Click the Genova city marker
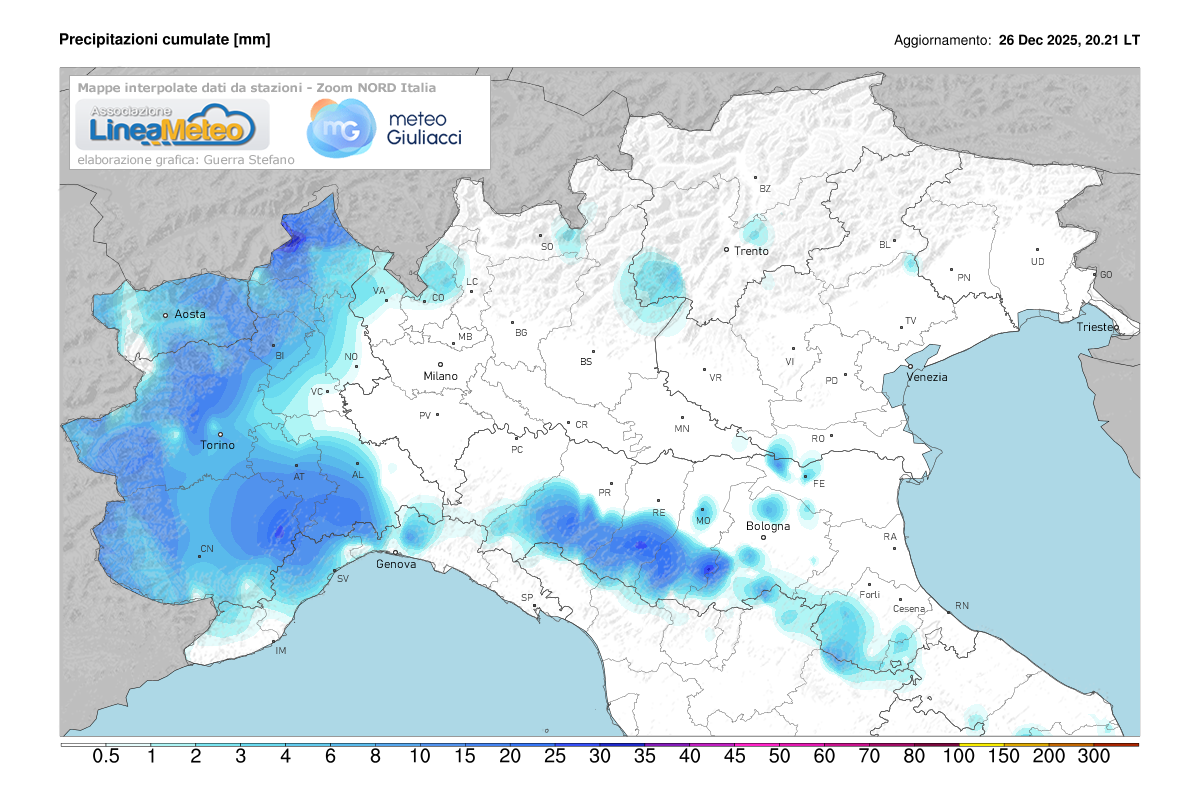The width and height of the screenshot is (1200, 790). pyautogui.click(x=395, y=552)
